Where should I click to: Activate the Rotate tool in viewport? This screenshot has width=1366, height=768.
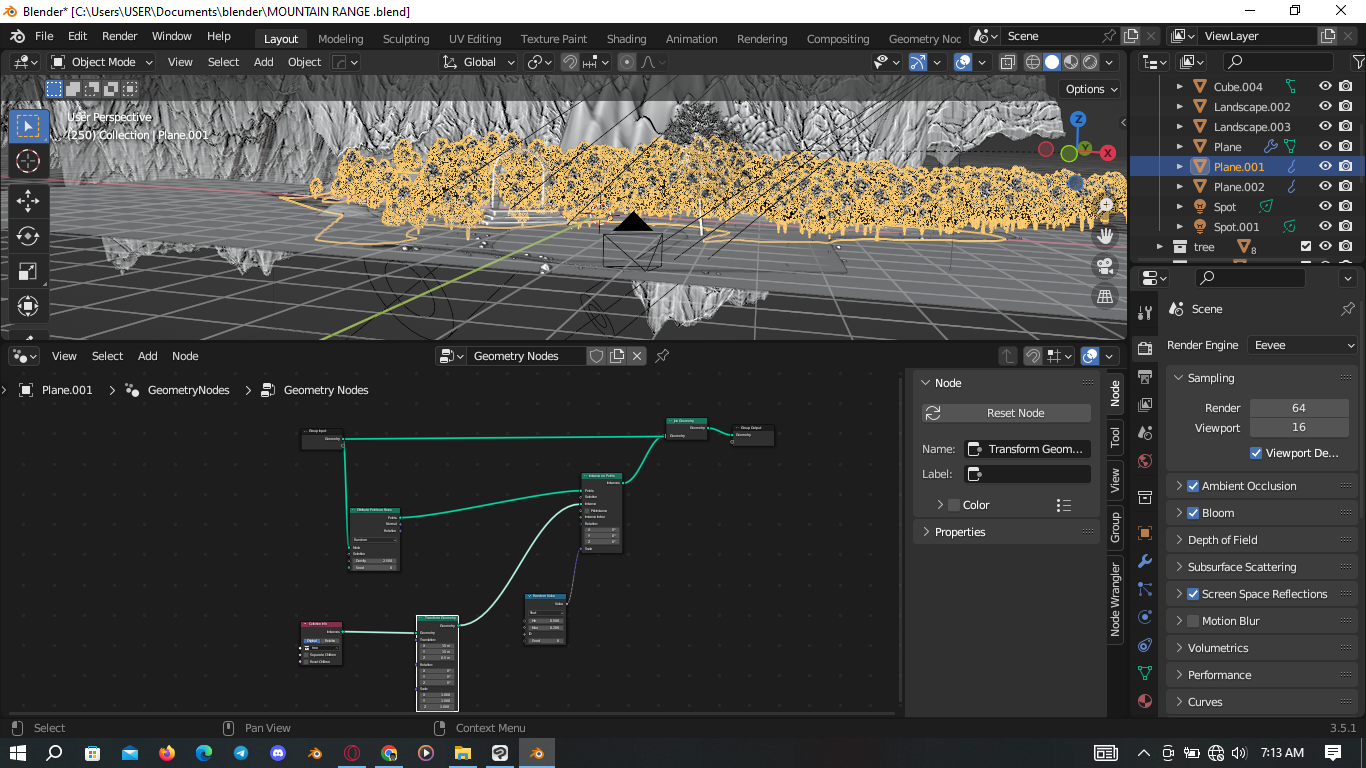coord(28,236)
